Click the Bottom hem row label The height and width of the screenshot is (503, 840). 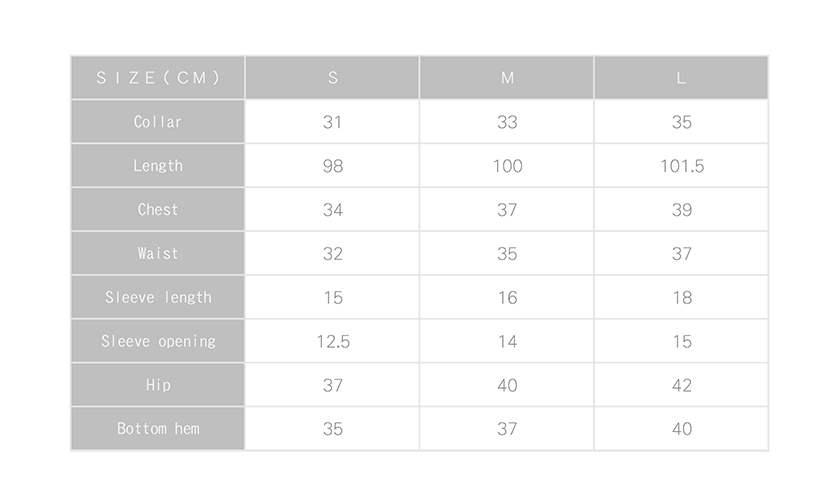[158, 429]
